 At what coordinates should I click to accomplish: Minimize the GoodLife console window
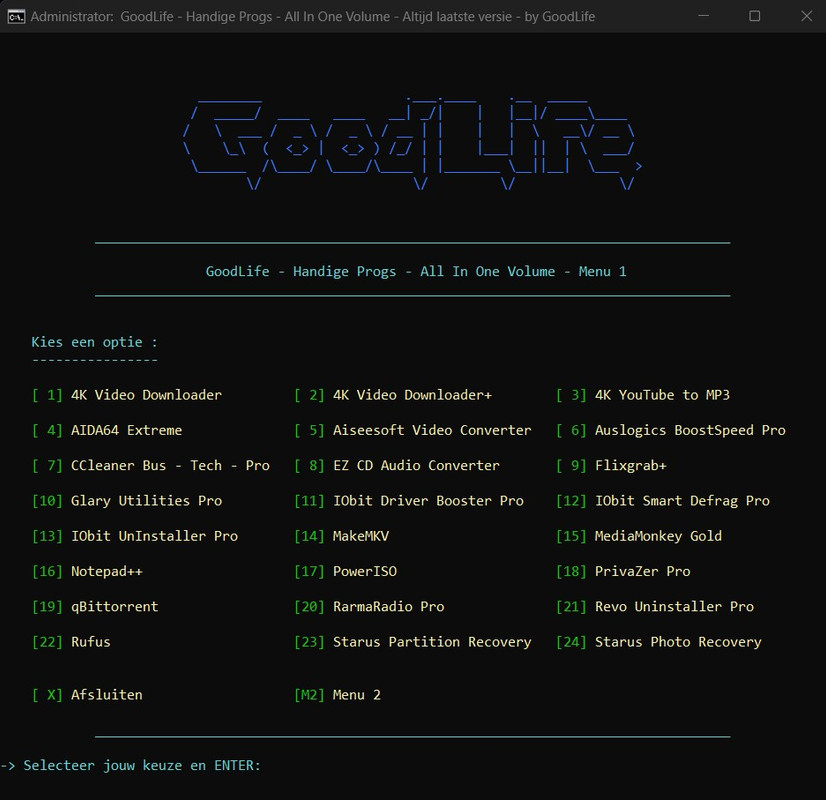click(x=703, y=16)
